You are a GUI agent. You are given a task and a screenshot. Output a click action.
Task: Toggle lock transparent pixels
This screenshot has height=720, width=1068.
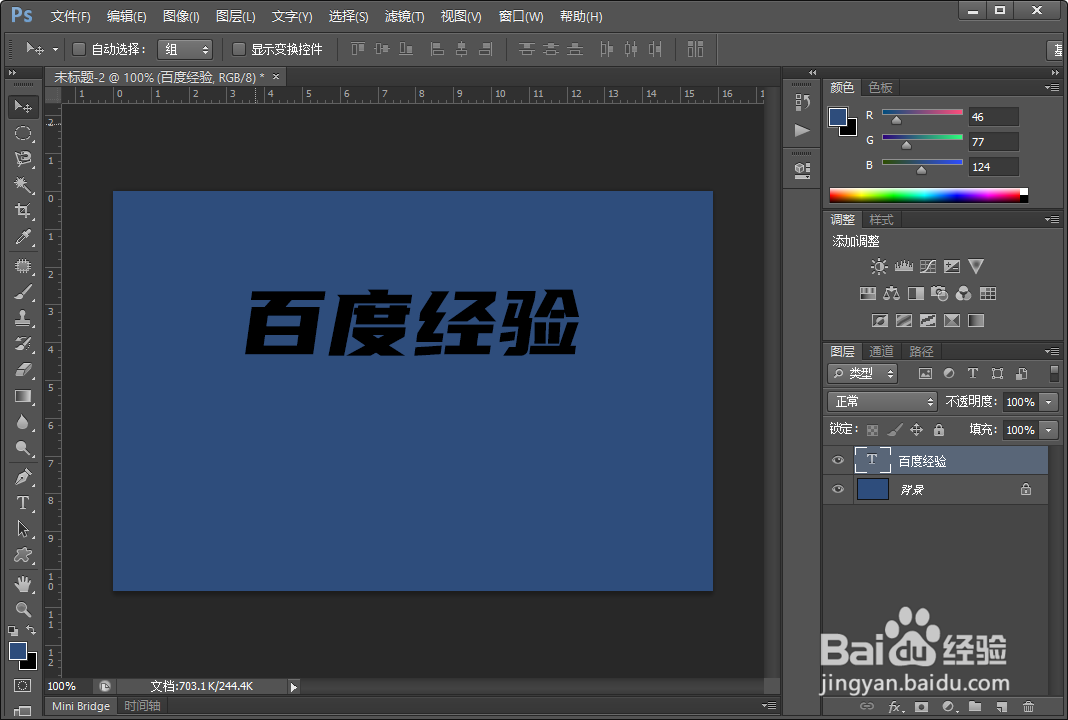click(x=873, y=430)
